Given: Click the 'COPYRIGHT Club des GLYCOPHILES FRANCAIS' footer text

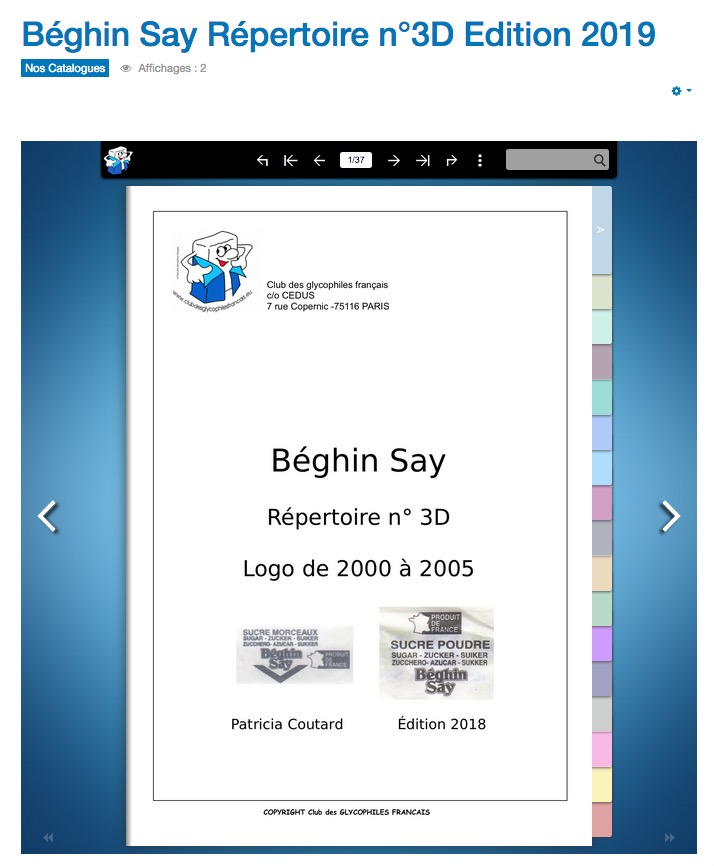Looking at the screenshot, I should click(x=347, y=812).
